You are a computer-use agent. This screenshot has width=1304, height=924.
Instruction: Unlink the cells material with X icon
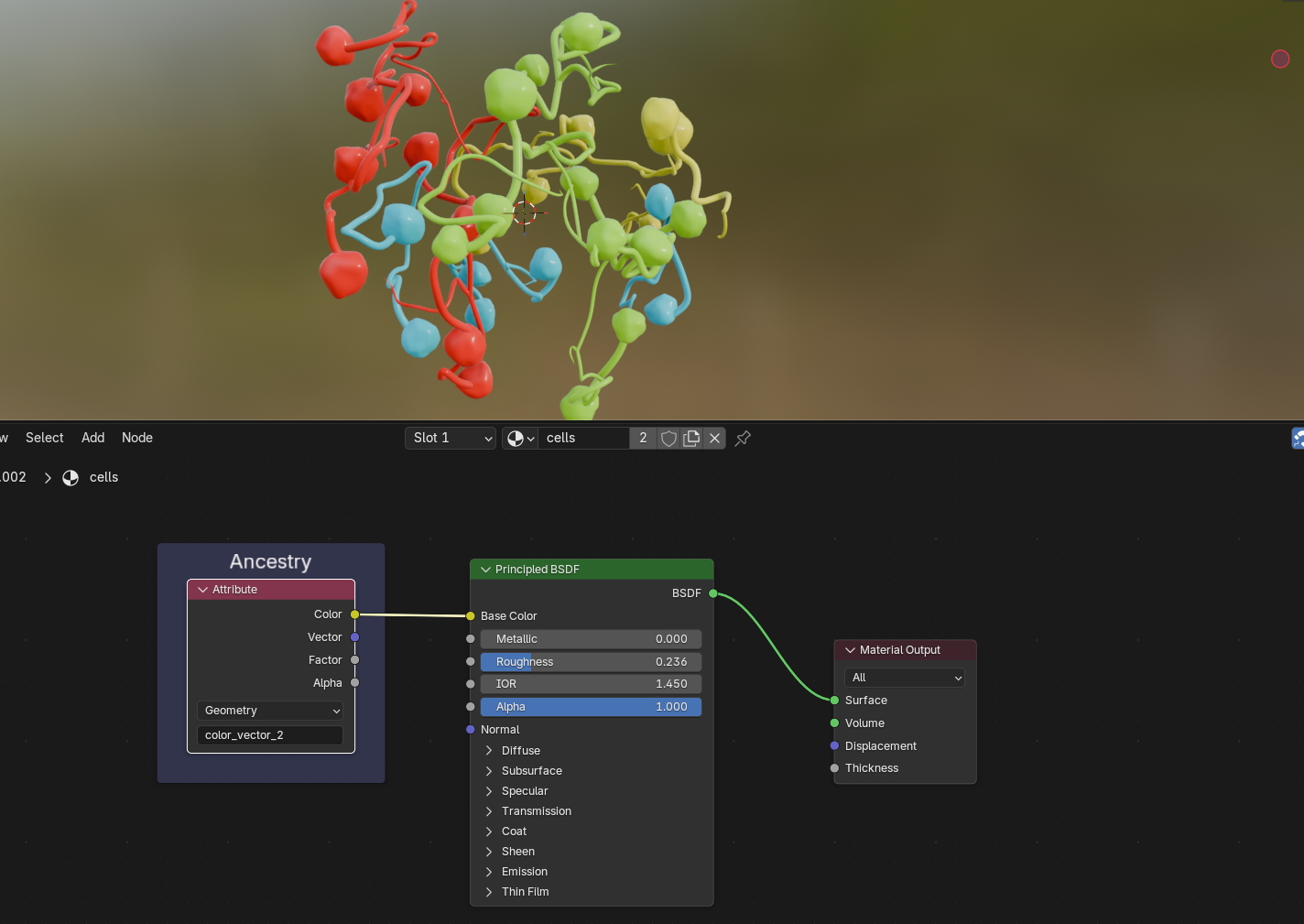coord(714,439)
